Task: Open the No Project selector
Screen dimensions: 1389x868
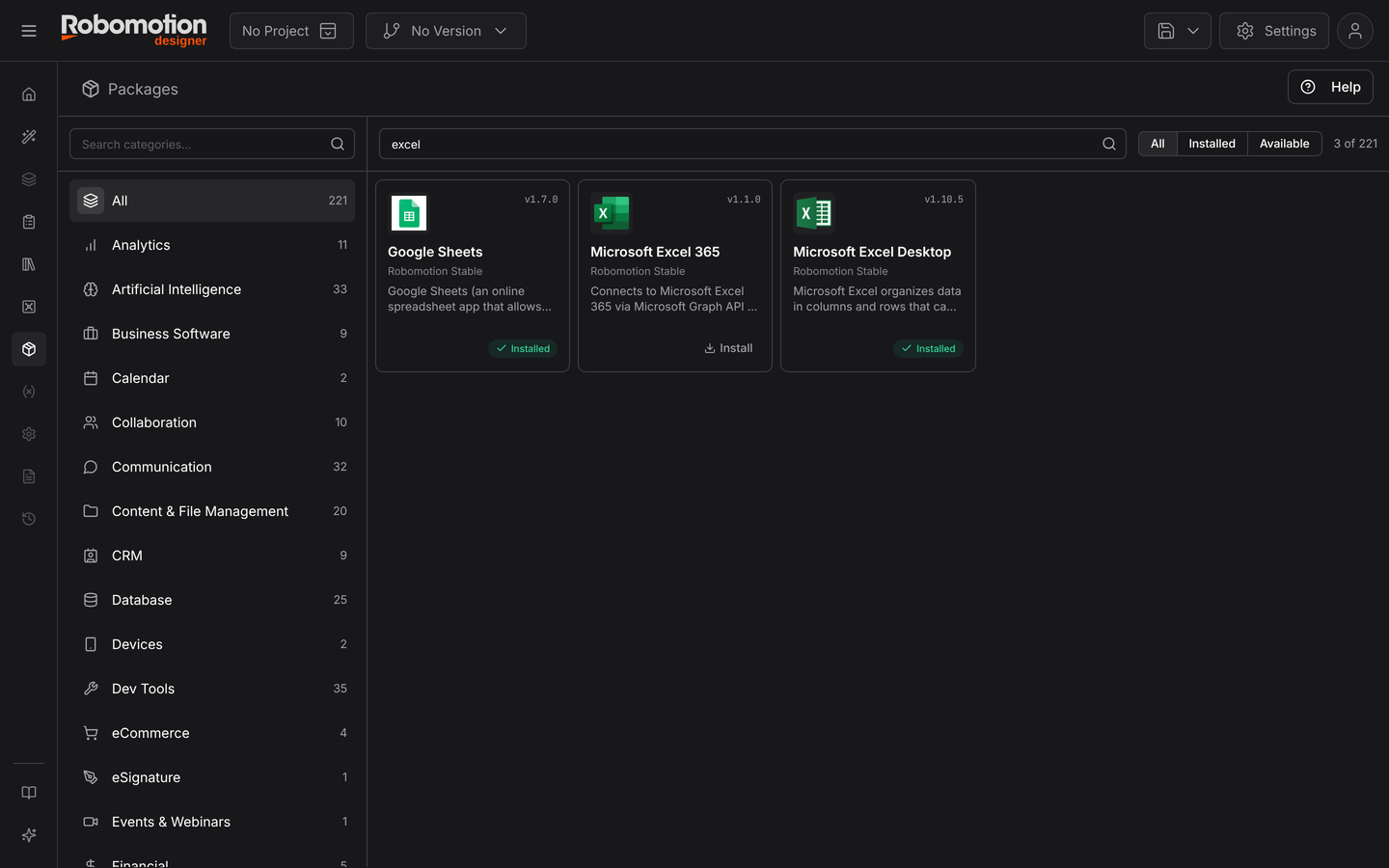Action: tap(291, 31)
